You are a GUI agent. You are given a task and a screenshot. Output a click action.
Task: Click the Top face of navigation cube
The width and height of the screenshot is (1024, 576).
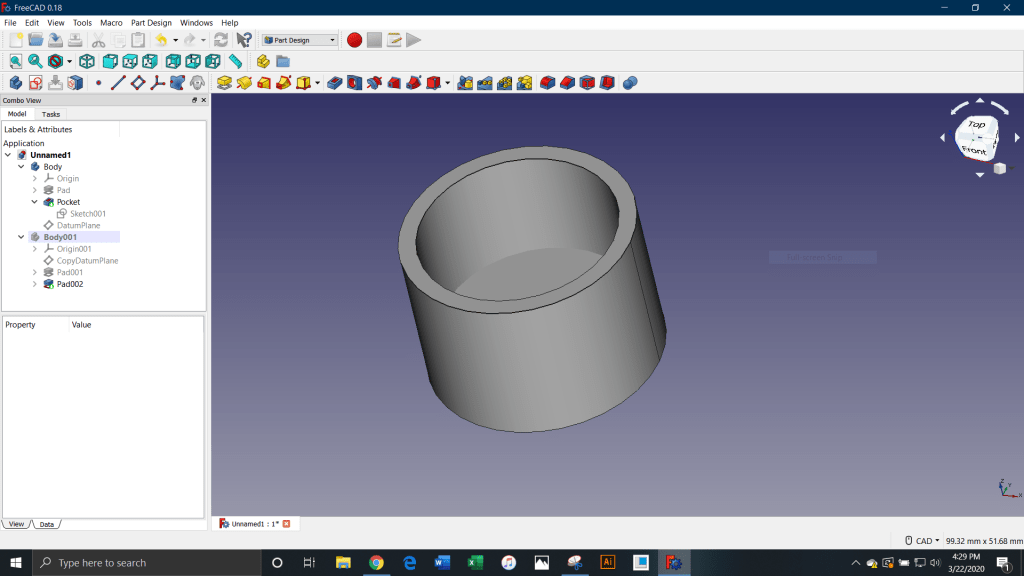[x=976, y=125]
